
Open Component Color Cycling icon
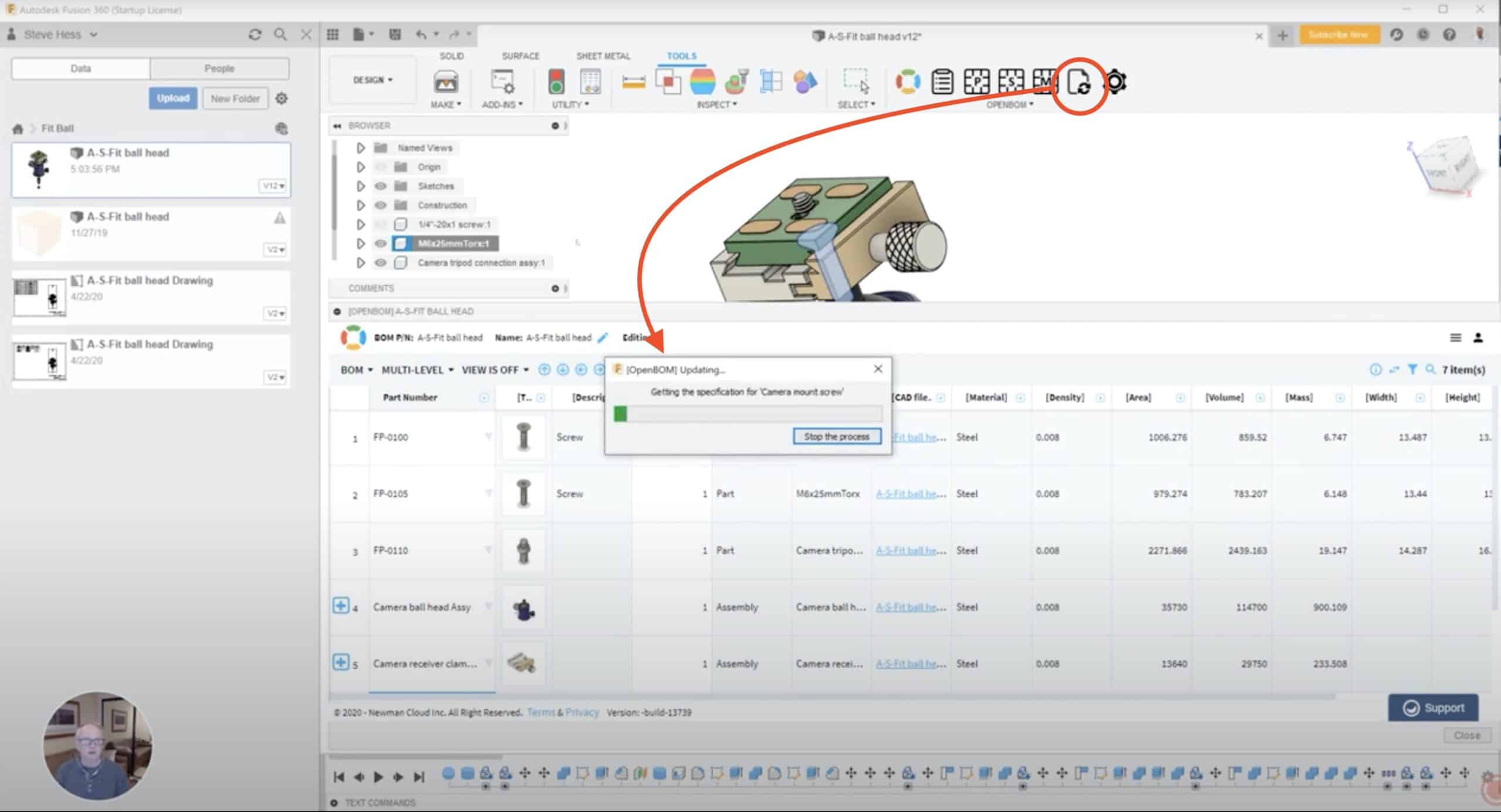point(805,81)
